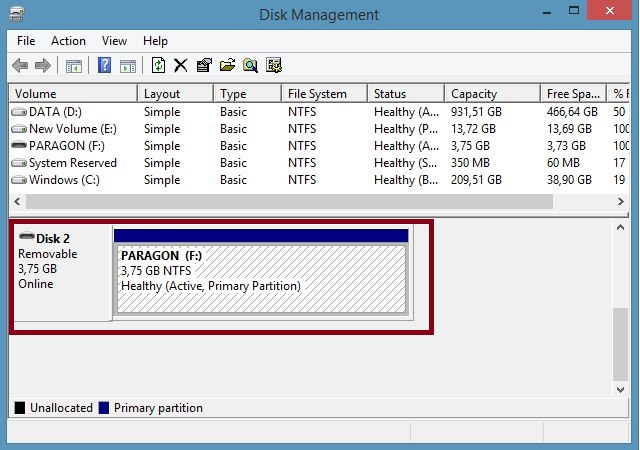Open Properties toolbar icon

(x=204, y=65)
